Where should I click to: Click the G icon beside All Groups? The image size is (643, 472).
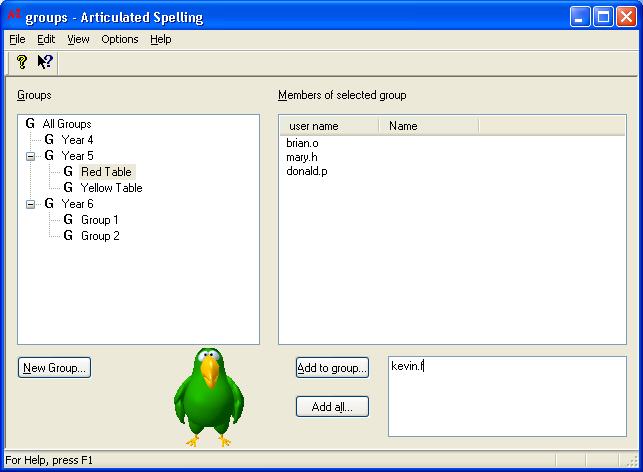tap(30, 124)
